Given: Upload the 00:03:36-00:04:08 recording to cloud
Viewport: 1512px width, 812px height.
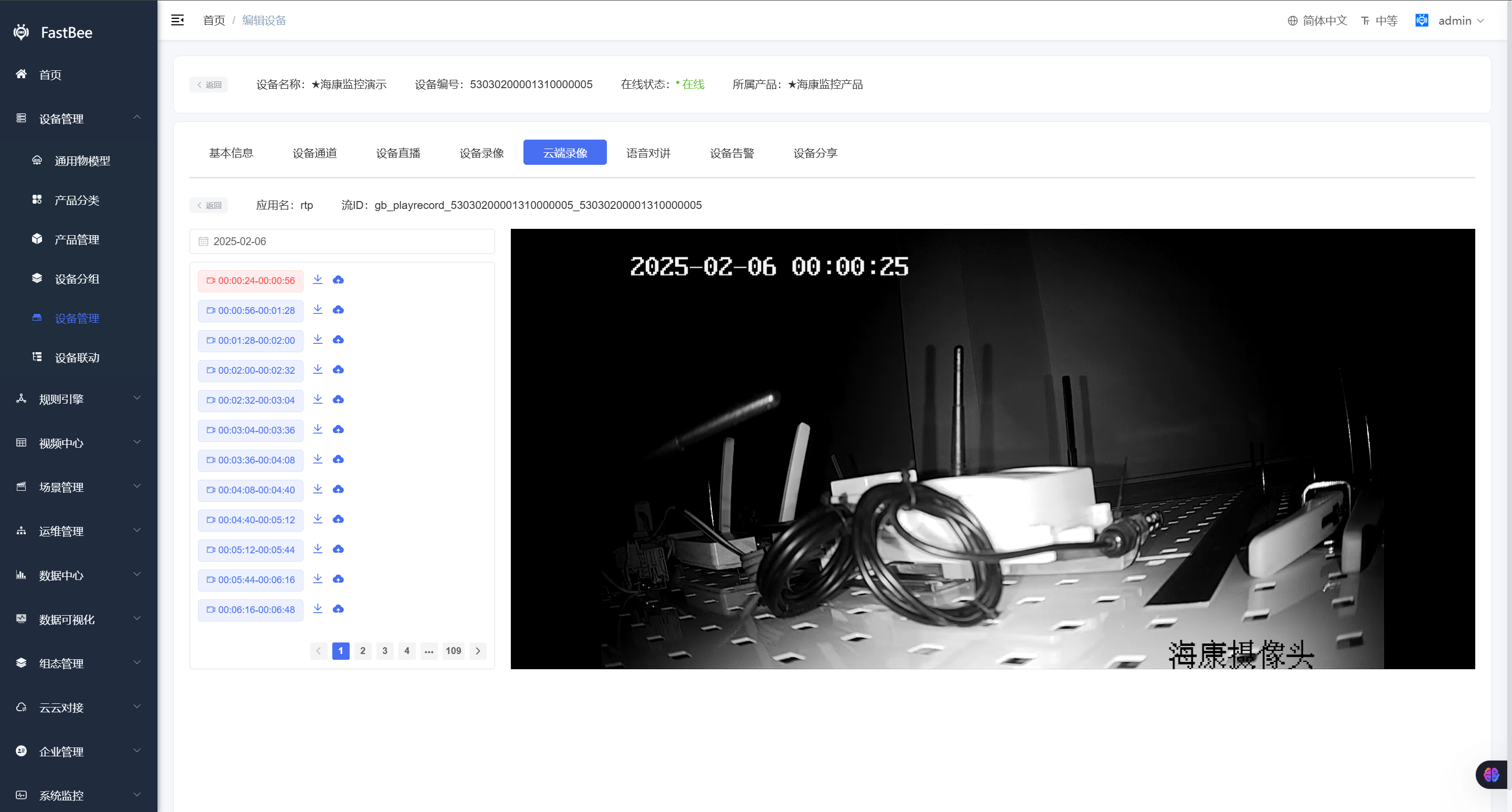Looking at the screenshot, I should pos(338,459).
